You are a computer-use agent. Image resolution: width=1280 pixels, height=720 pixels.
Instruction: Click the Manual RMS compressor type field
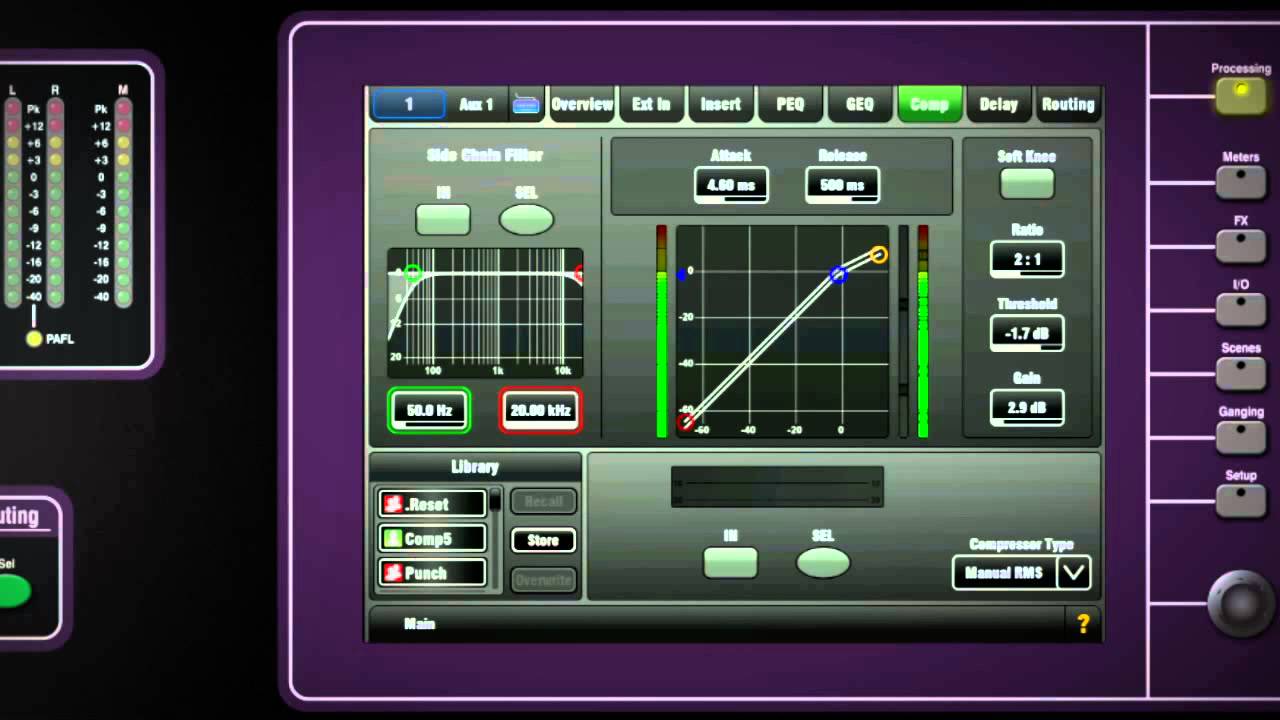click(1004, 573)
